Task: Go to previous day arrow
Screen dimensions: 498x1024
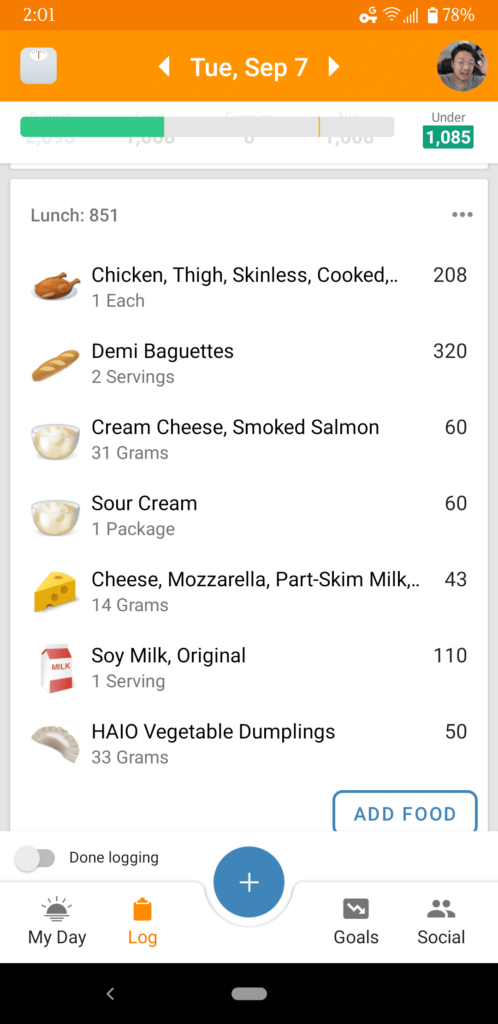Action: pos(164,67)
